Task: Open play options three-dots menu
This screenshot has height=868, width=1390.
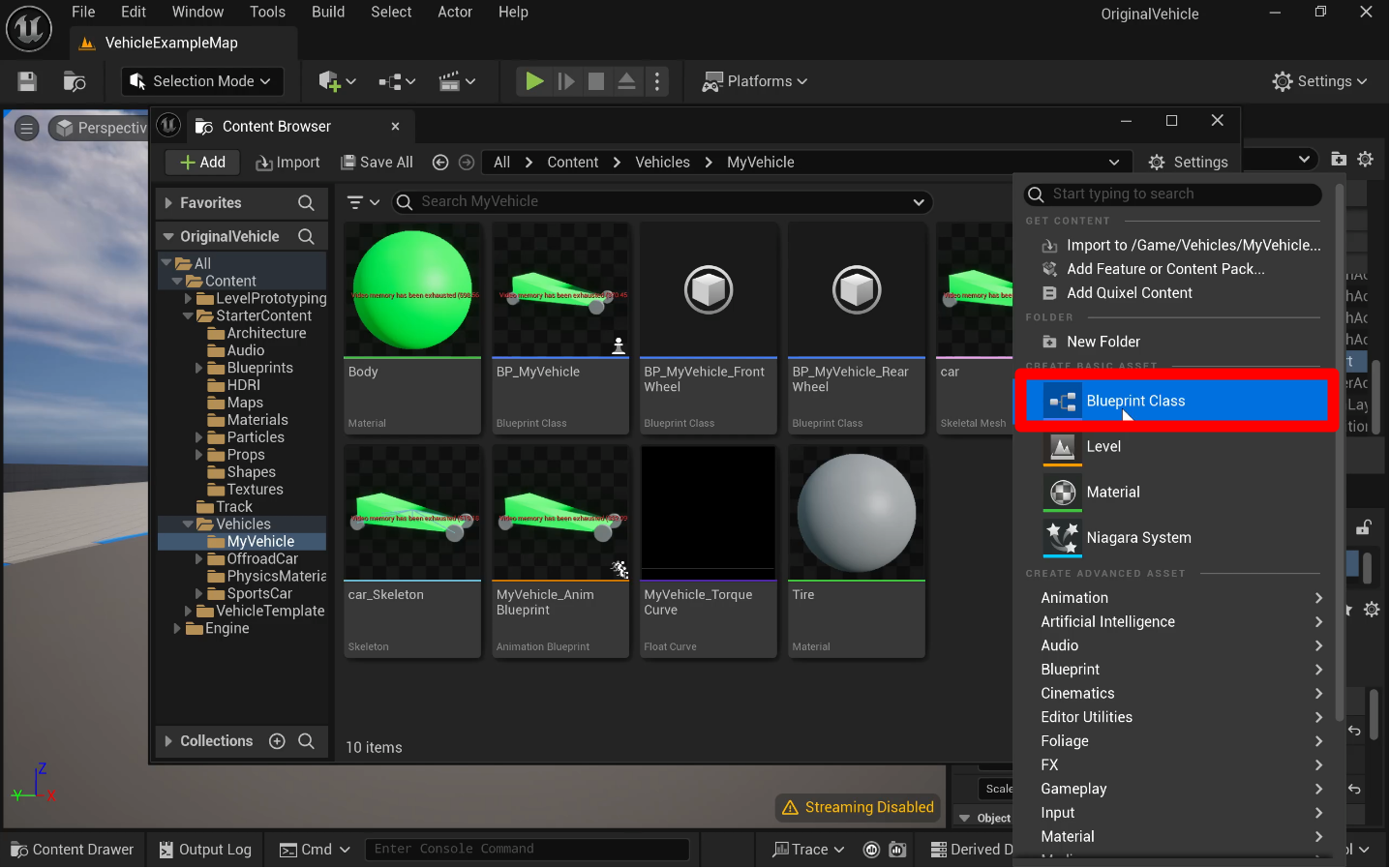Action: pyautogui.click(x=657, y=81)
